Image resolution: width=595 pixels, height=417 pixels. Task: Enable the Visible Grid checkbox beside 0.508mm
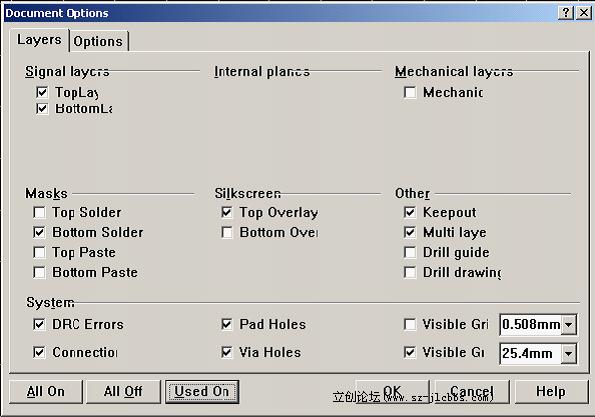tap(410, 324)
